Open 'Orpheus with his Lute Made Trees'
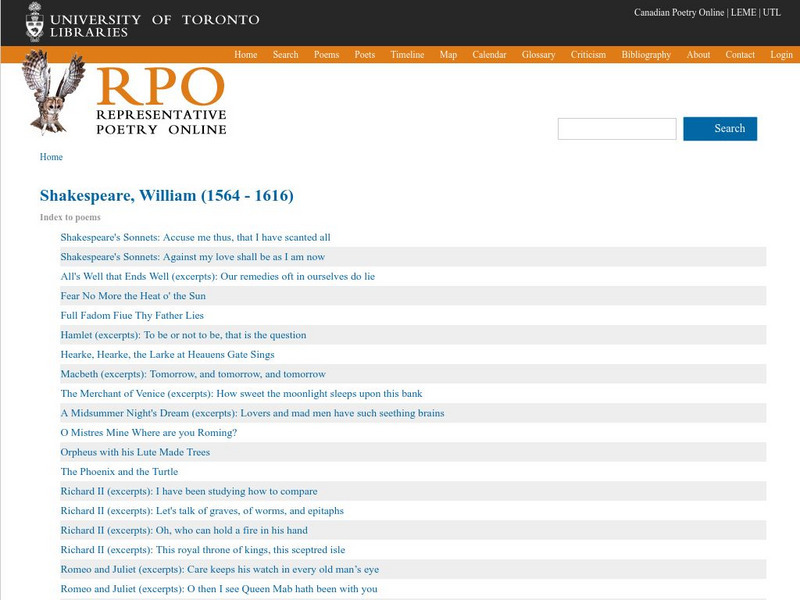Image resolution: width=800 pixels, height=600 pixels. 135,452
